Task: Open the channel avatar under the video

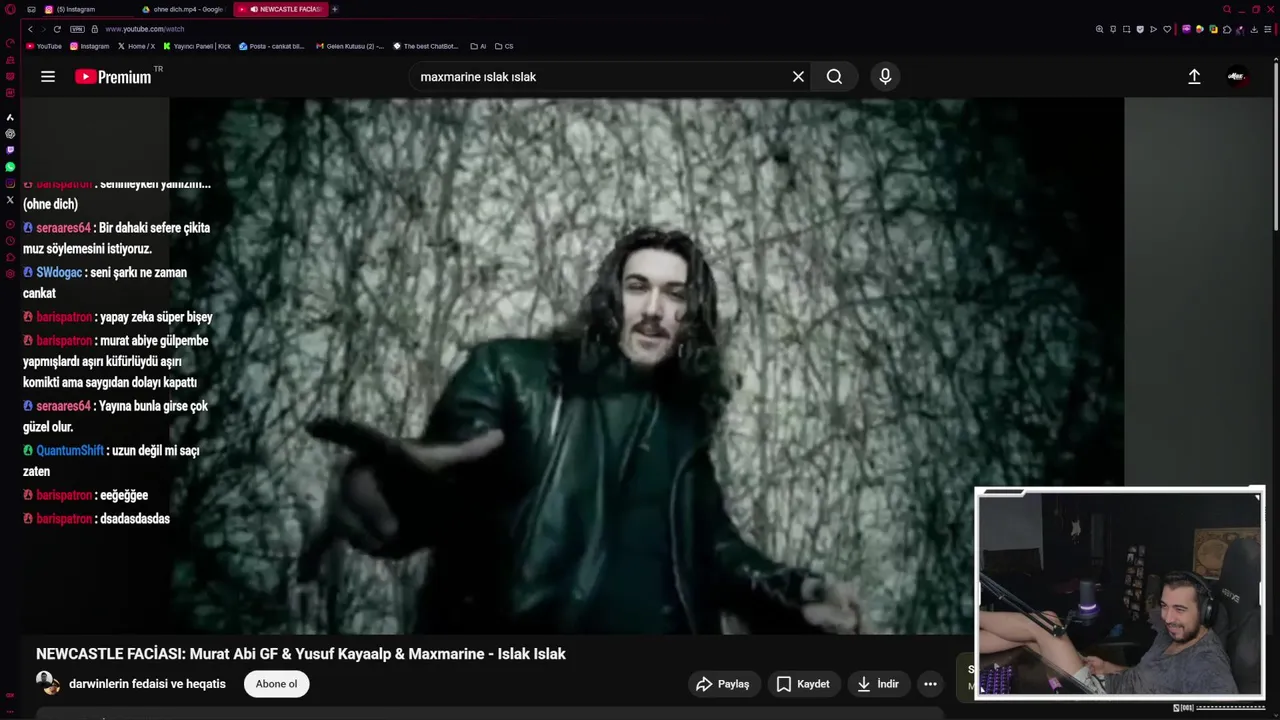Action: pos(48,684)
